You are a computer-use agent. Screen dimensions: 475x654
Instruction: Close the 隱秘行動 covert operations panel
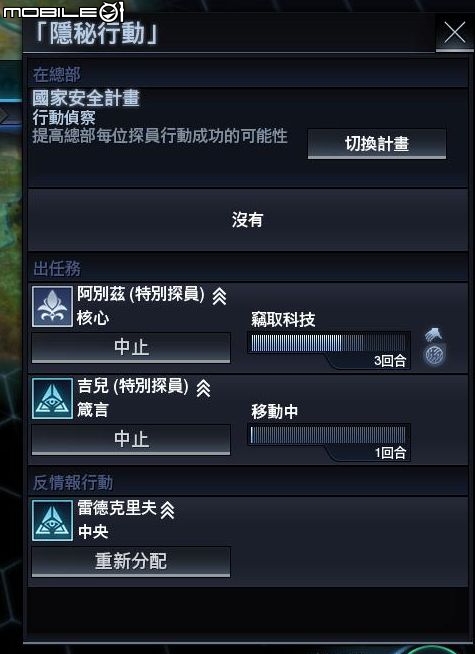click(x=455, y=33)
